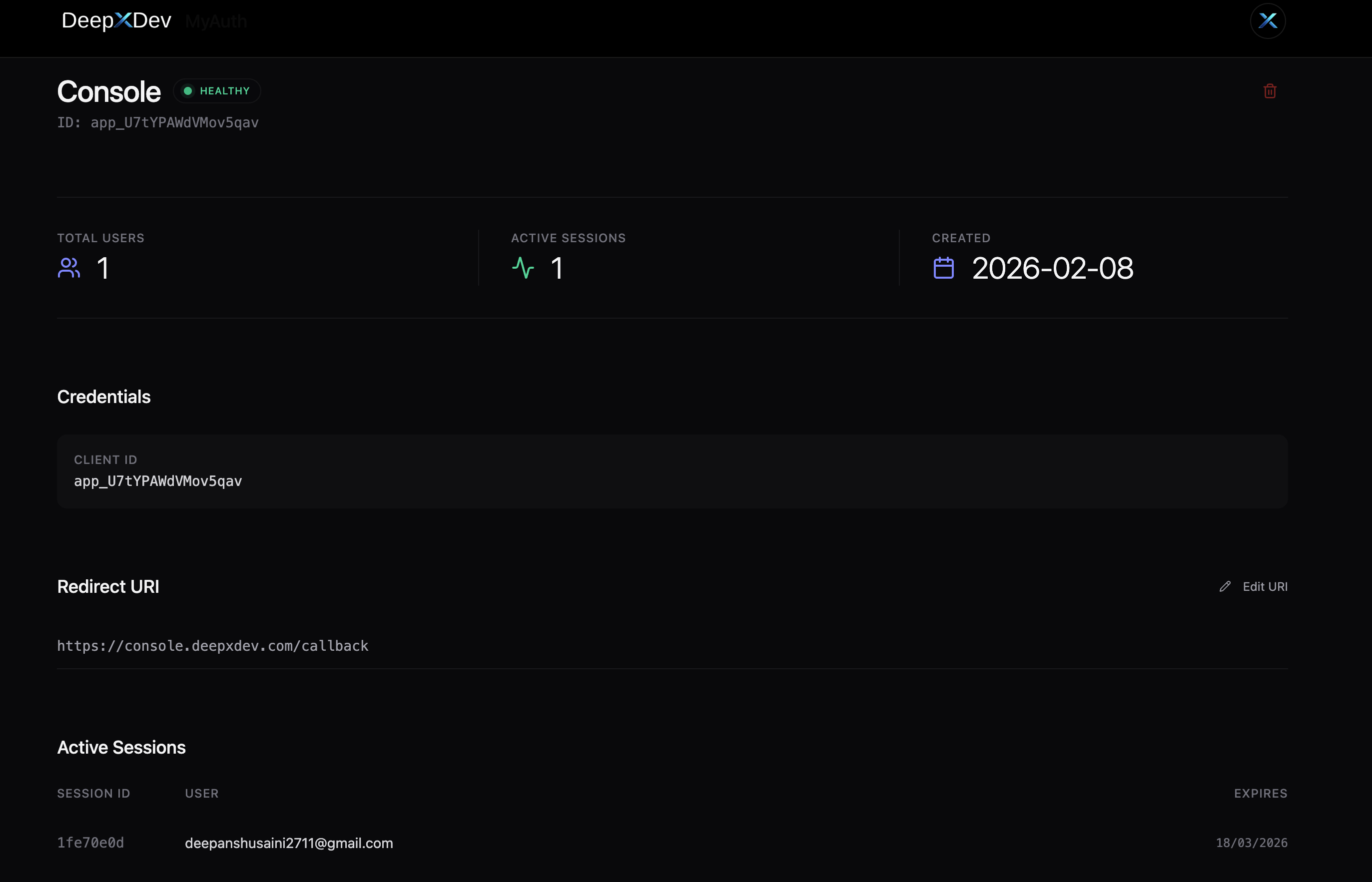Click the created date calendar icon
Viewport: 1372px width, 882px height.
(943, 268)
